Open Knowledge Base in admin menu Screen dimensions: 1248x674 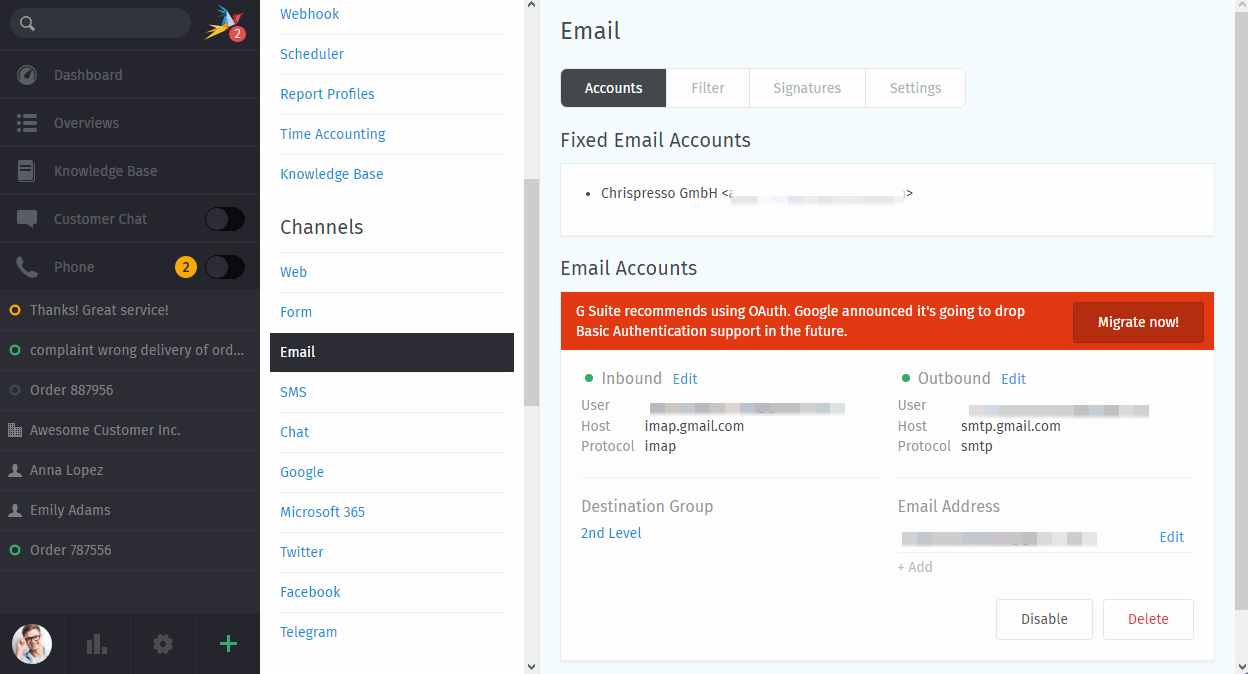[332, 174]
